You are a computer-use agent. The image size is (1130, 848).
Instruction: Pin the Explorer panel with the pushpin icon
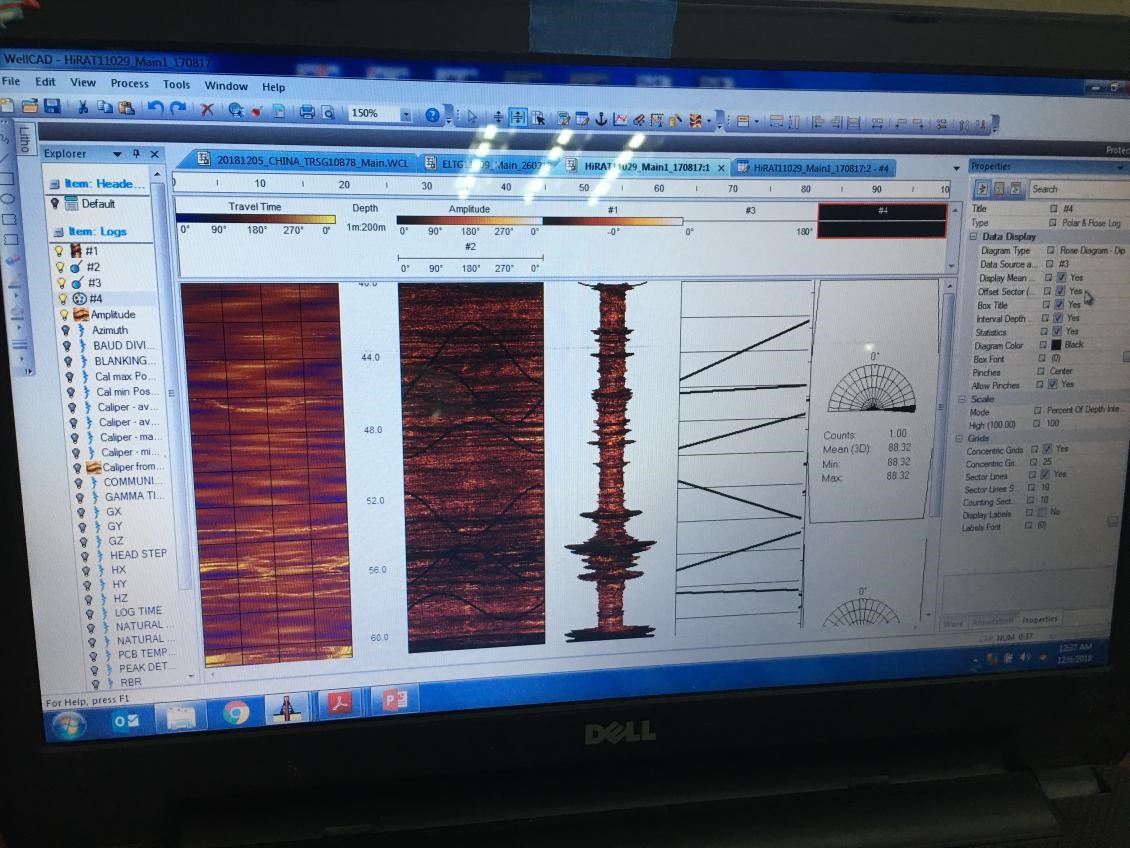[137, 154]
